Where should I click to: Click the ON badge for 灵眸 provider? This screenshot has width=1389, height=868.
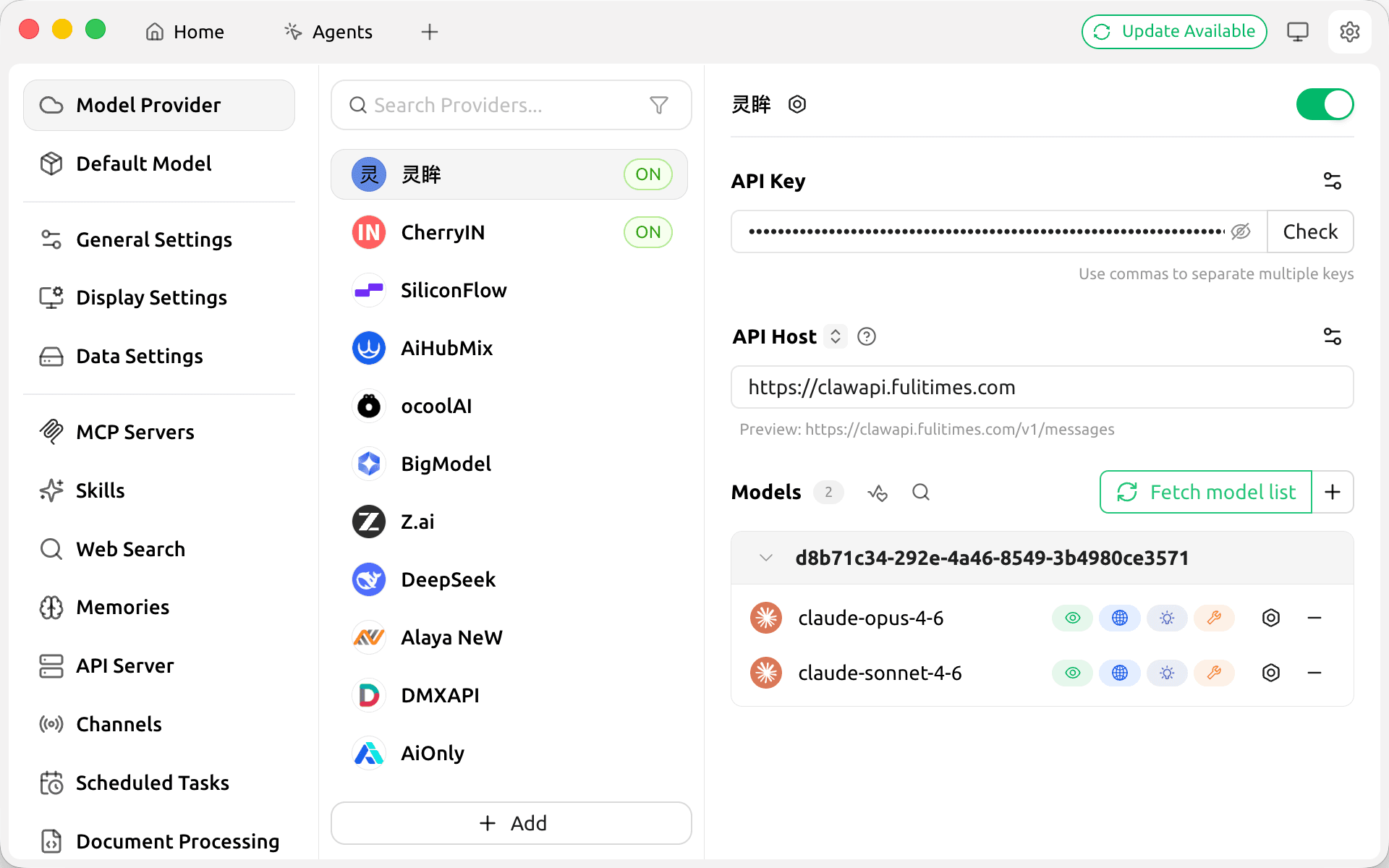tap(648, 174)
